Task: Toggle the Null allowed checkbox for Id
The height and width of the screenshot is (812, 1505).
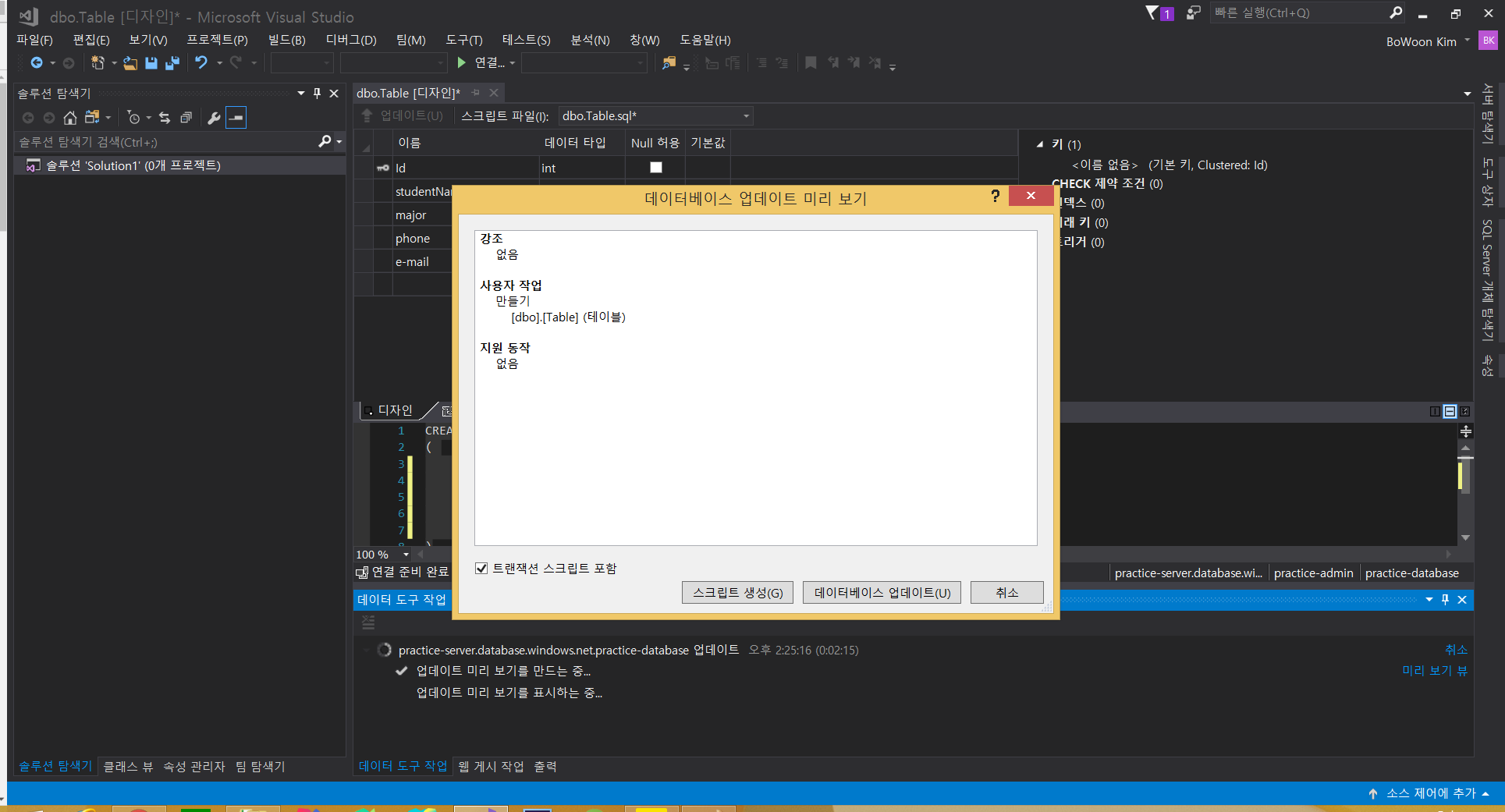Action: tap(656, 168)
